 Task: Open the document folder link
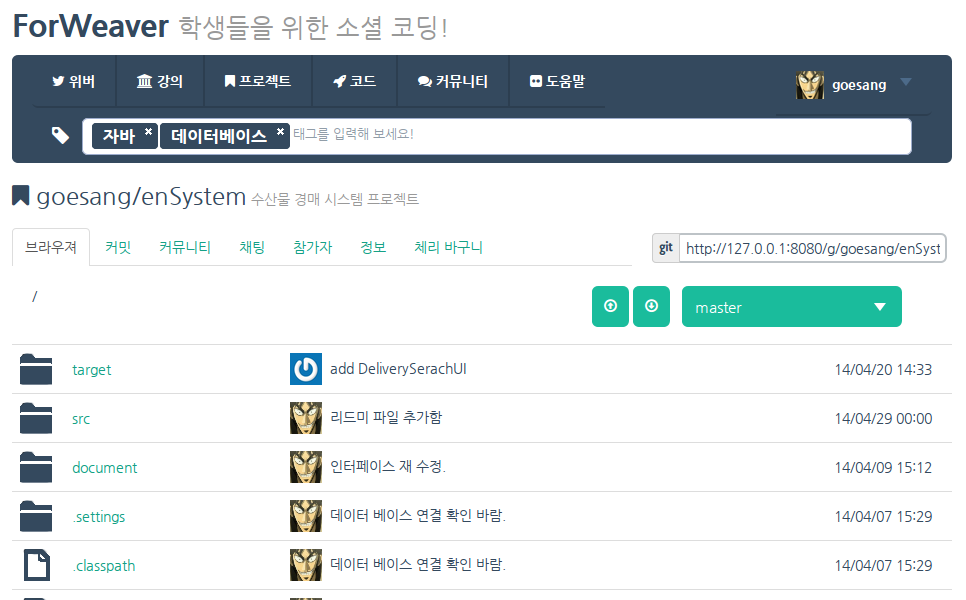(x=105, y=468)
